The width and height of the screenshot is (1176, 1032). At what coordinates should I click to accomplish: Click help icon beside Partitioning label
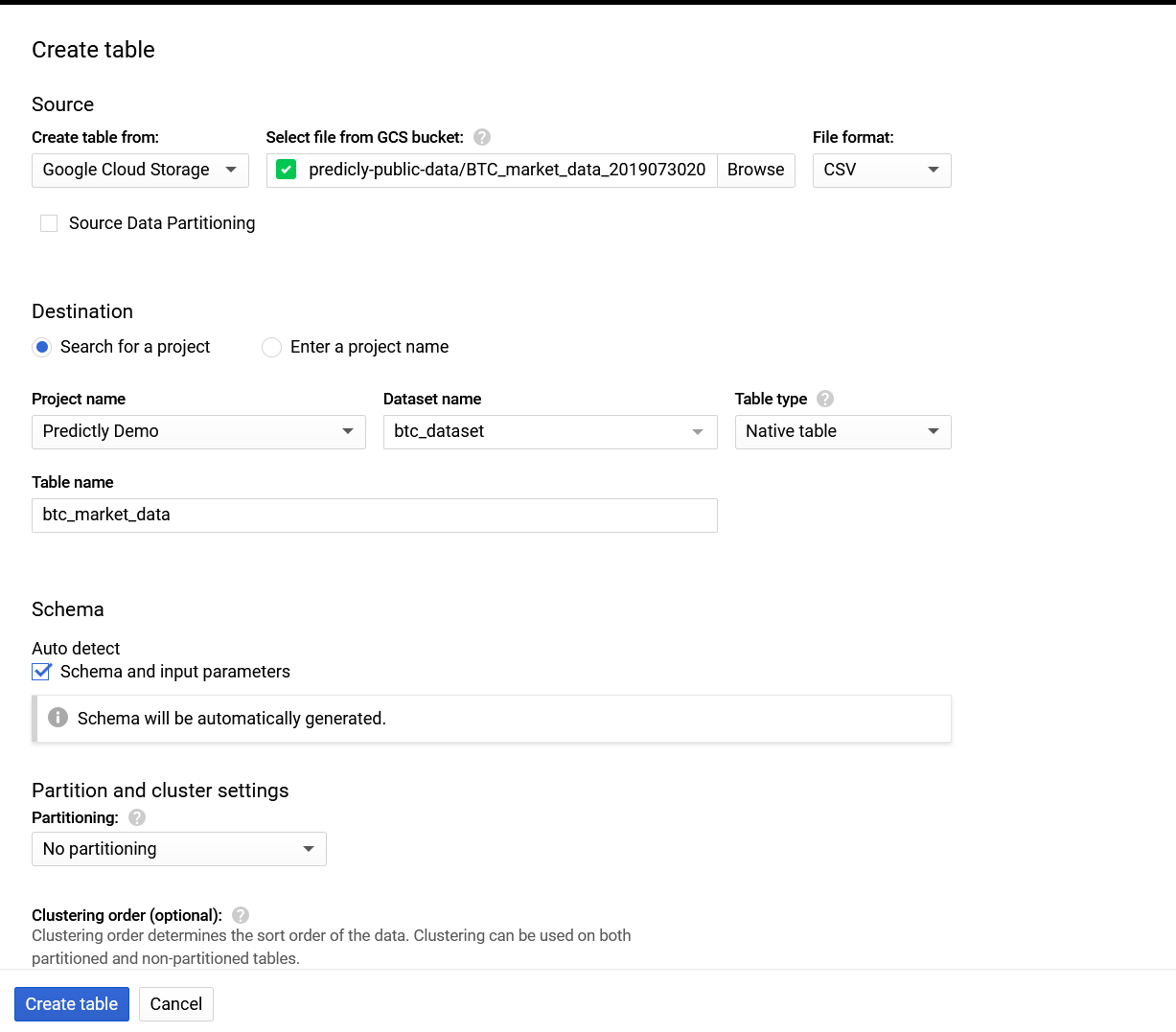pyautogui.click(x=137, y=817)
